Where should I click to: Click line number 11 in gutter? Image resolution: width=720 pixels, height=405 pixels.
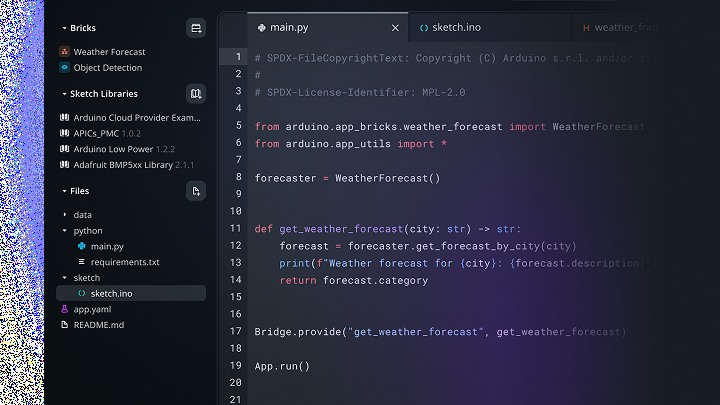[236, 228]
